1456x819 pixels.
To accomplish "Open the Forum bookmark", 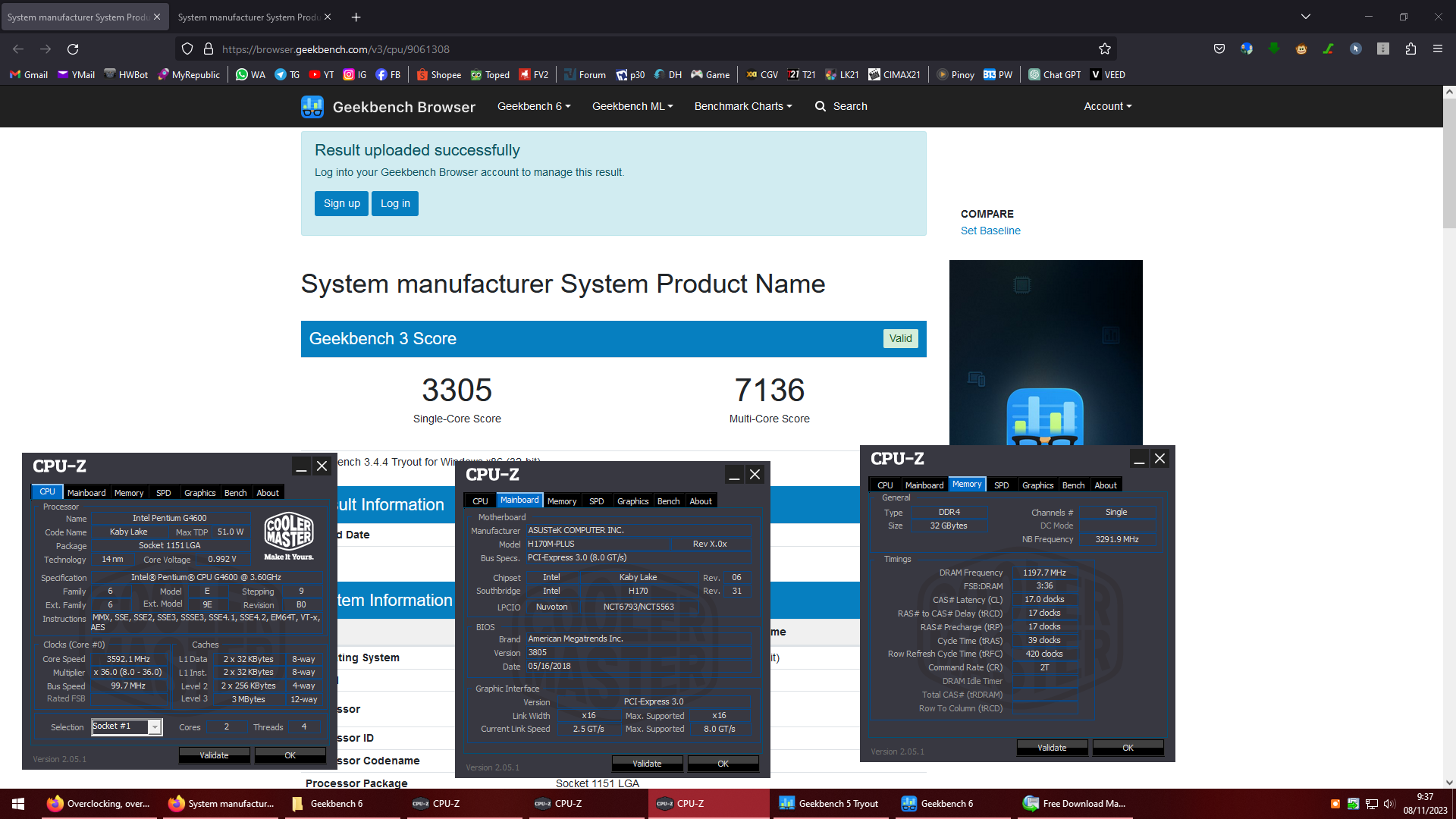I will [x=585, y=74].
